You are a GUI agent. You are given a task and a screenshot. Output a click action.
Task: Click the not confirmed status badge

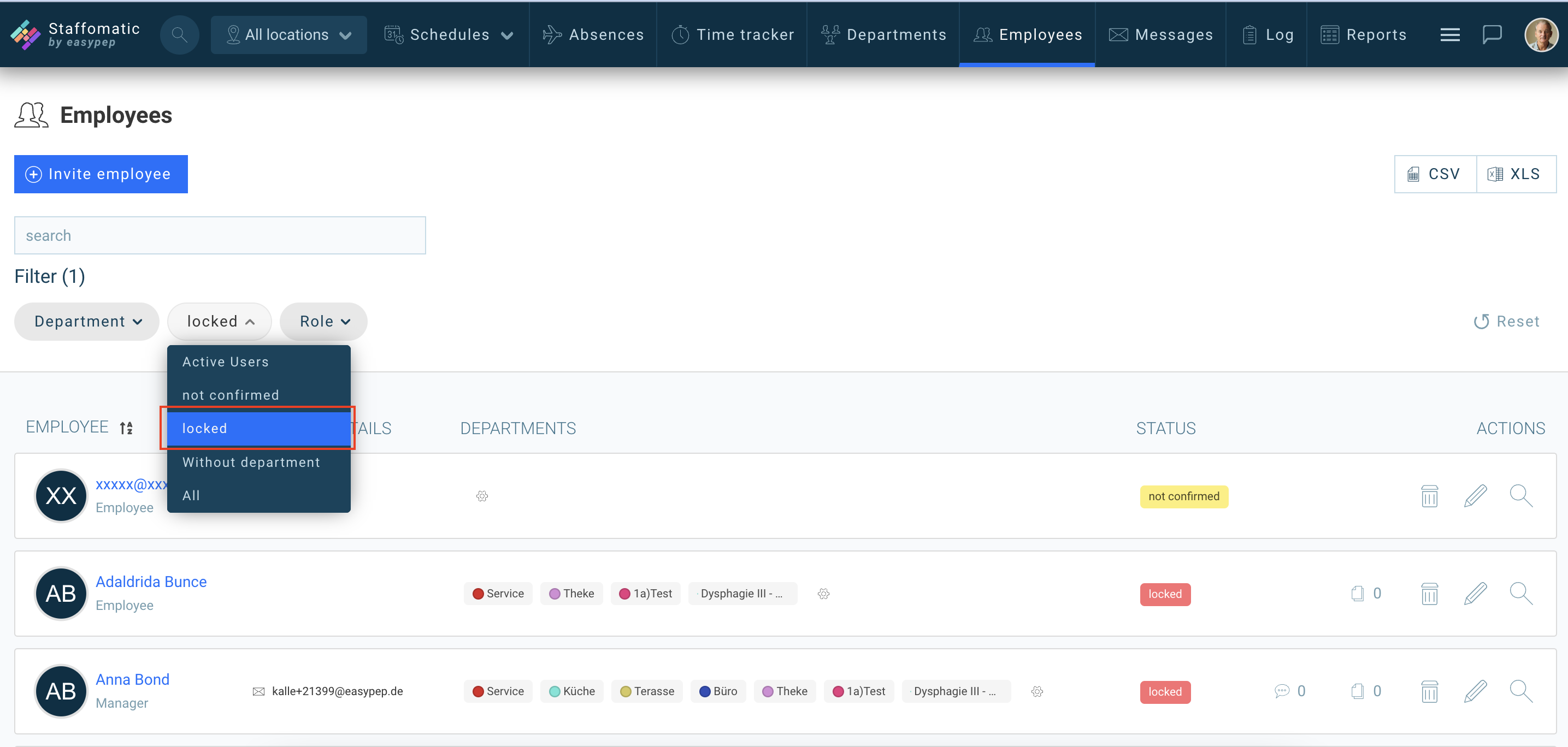click(x=1184, y=496)
